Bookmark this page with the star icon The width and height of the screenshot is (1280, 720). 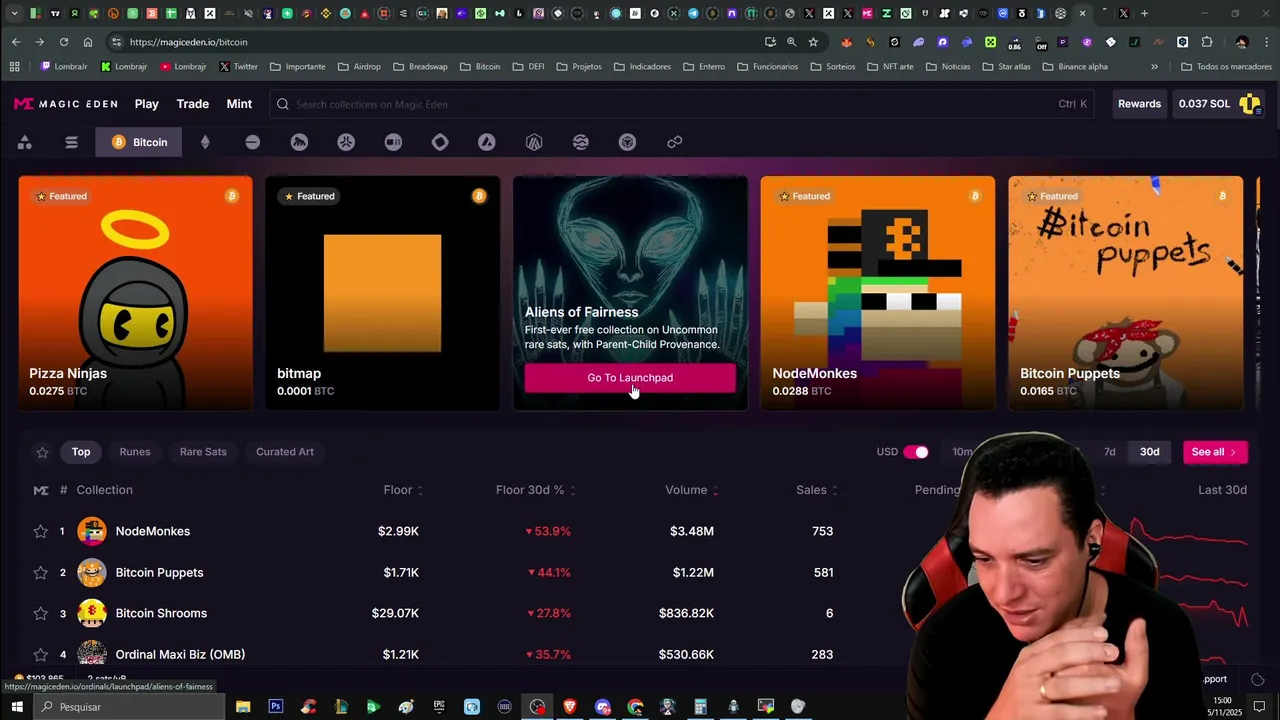click(813, 42)
